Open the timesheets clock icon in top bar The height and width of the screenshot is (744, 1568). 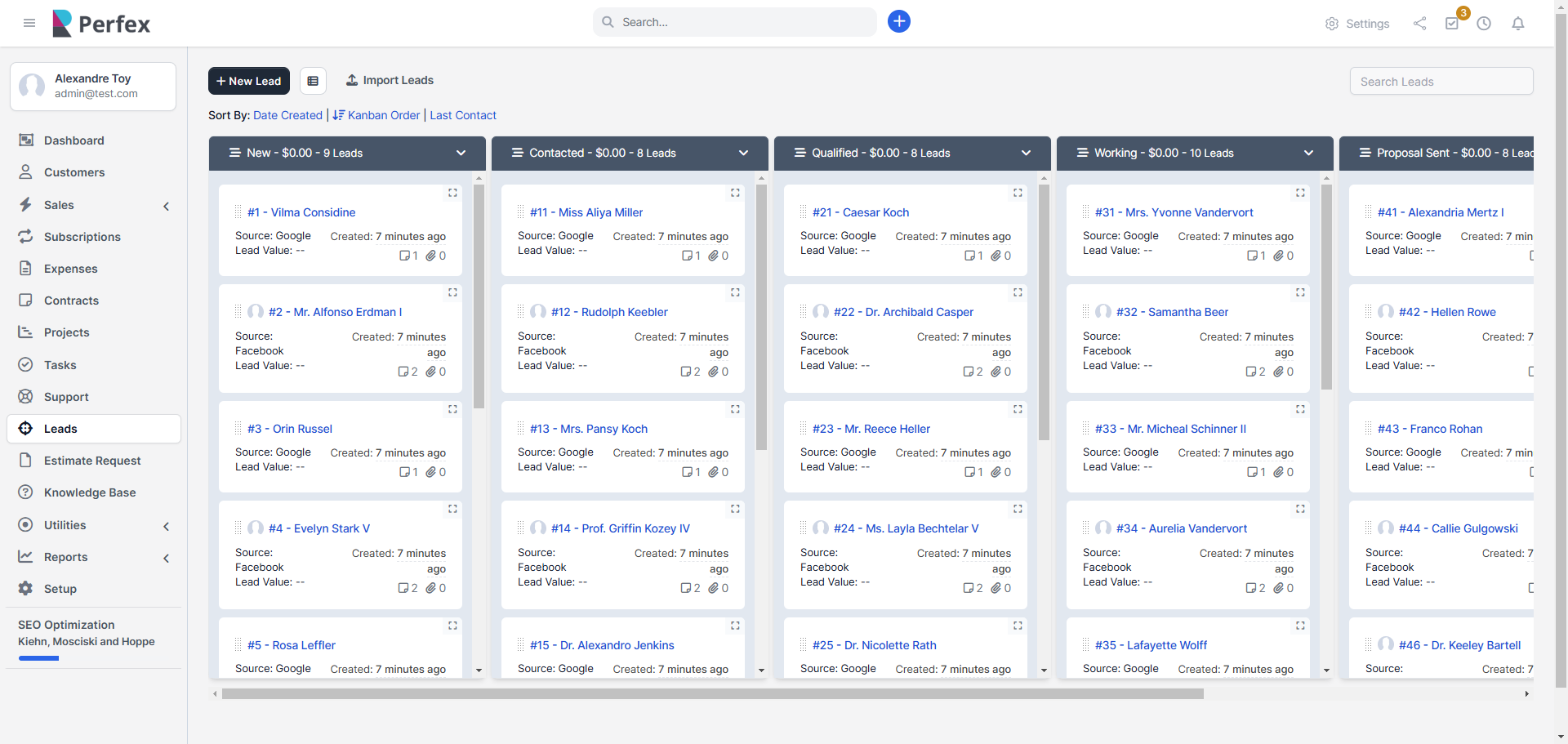pos(1485,24)
